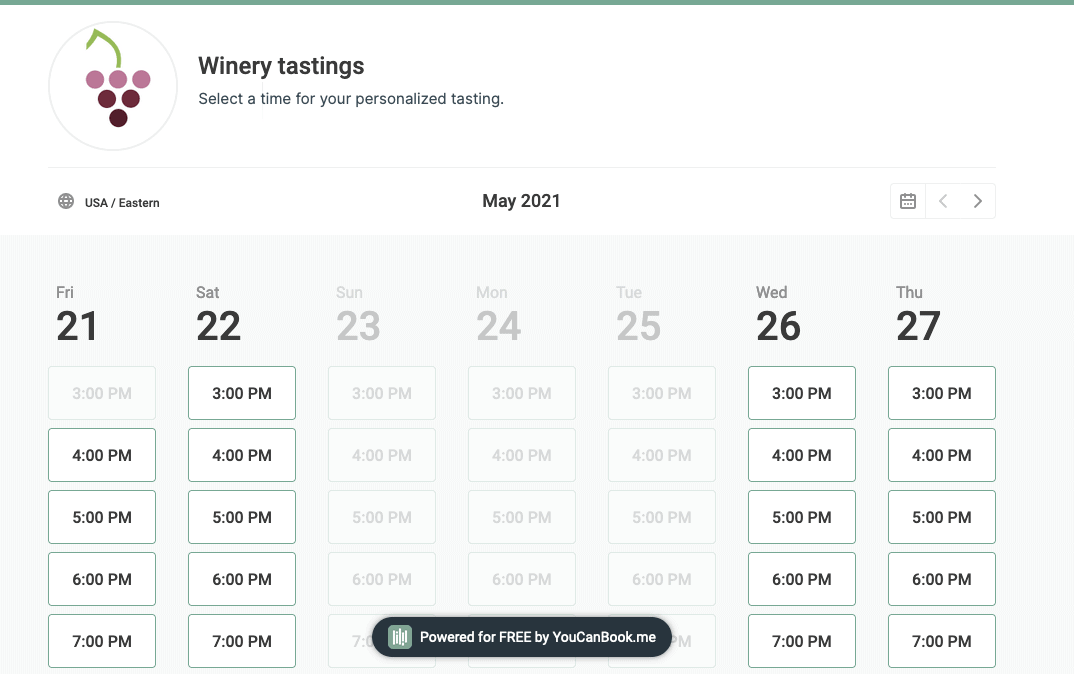
Task: Book Wednesday 26 at 4:00 PM
Action: click(802, 455)
